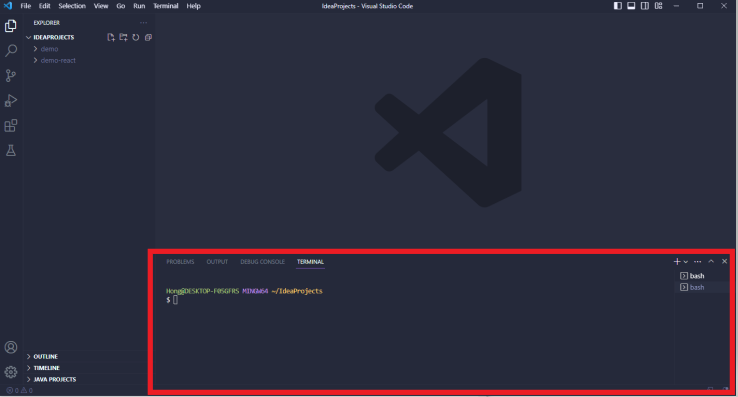Collapse all folders in explorer
Screen dimensions: 738x397
[x=148, y=37]
